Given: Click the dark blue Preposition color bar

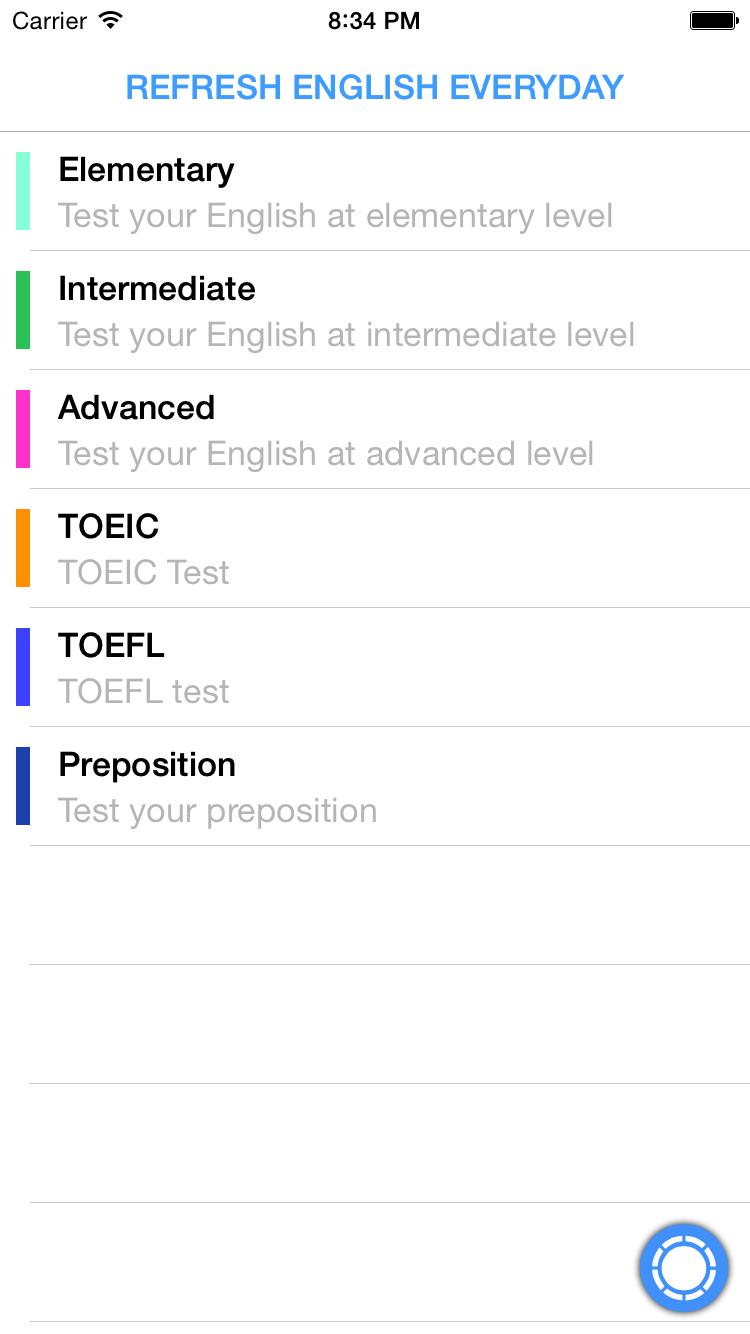Looking at the screenshot, I should pos(23,786).
